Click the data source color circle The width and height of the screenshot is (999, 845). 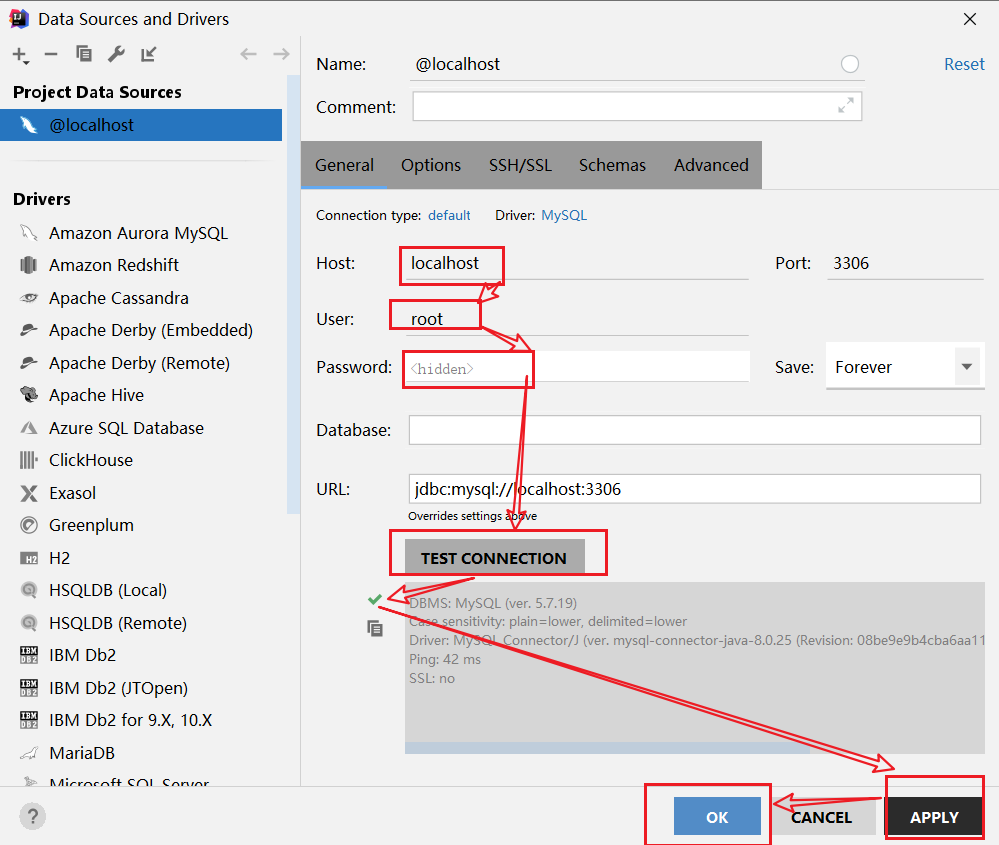(x=850, y=64)
